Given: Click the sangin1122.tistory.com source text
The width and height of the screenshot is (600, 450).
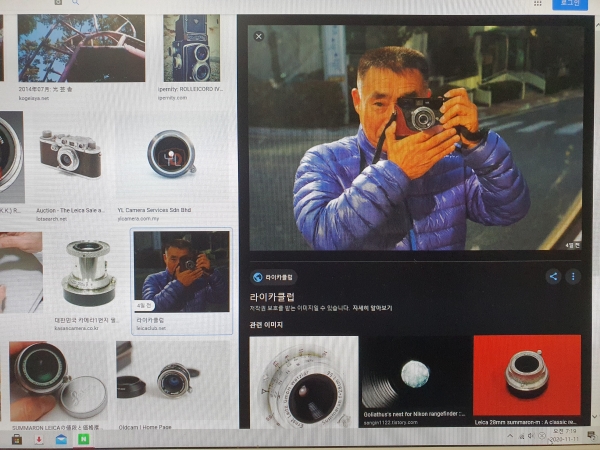Looking at the screenshot, I should point(391,423).
